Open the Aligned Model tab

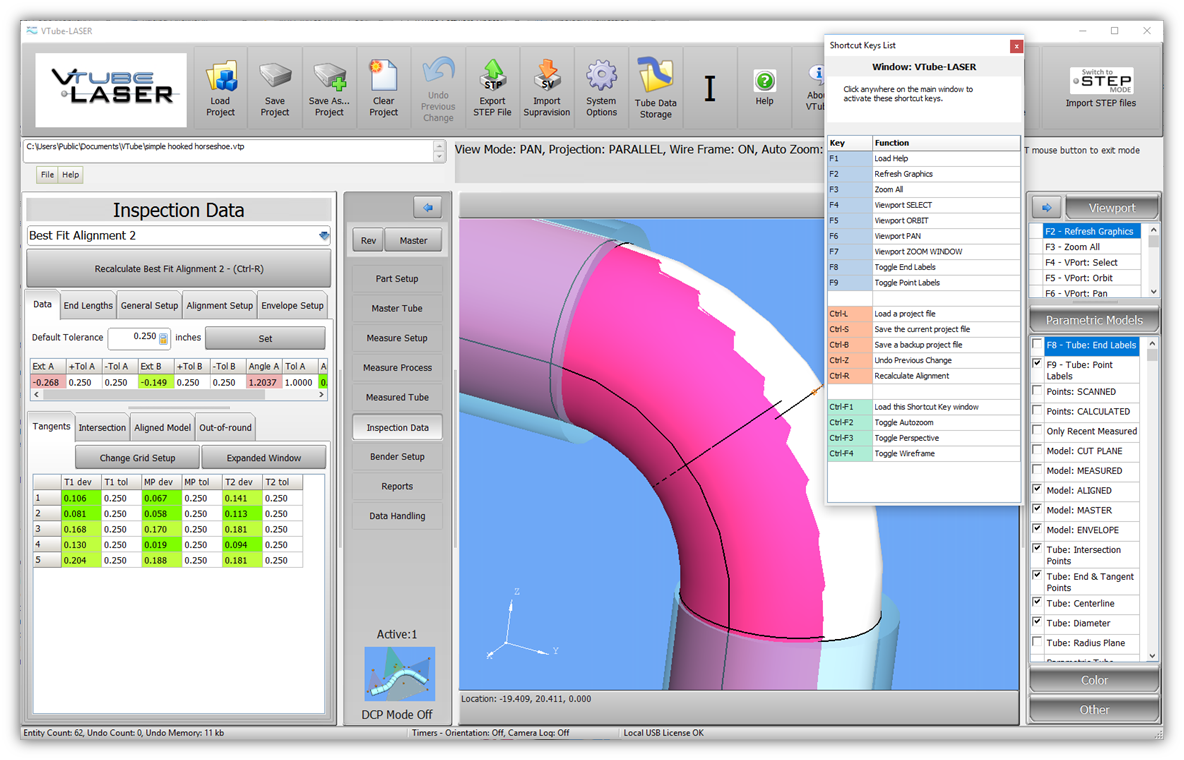(x=162, y=427)
